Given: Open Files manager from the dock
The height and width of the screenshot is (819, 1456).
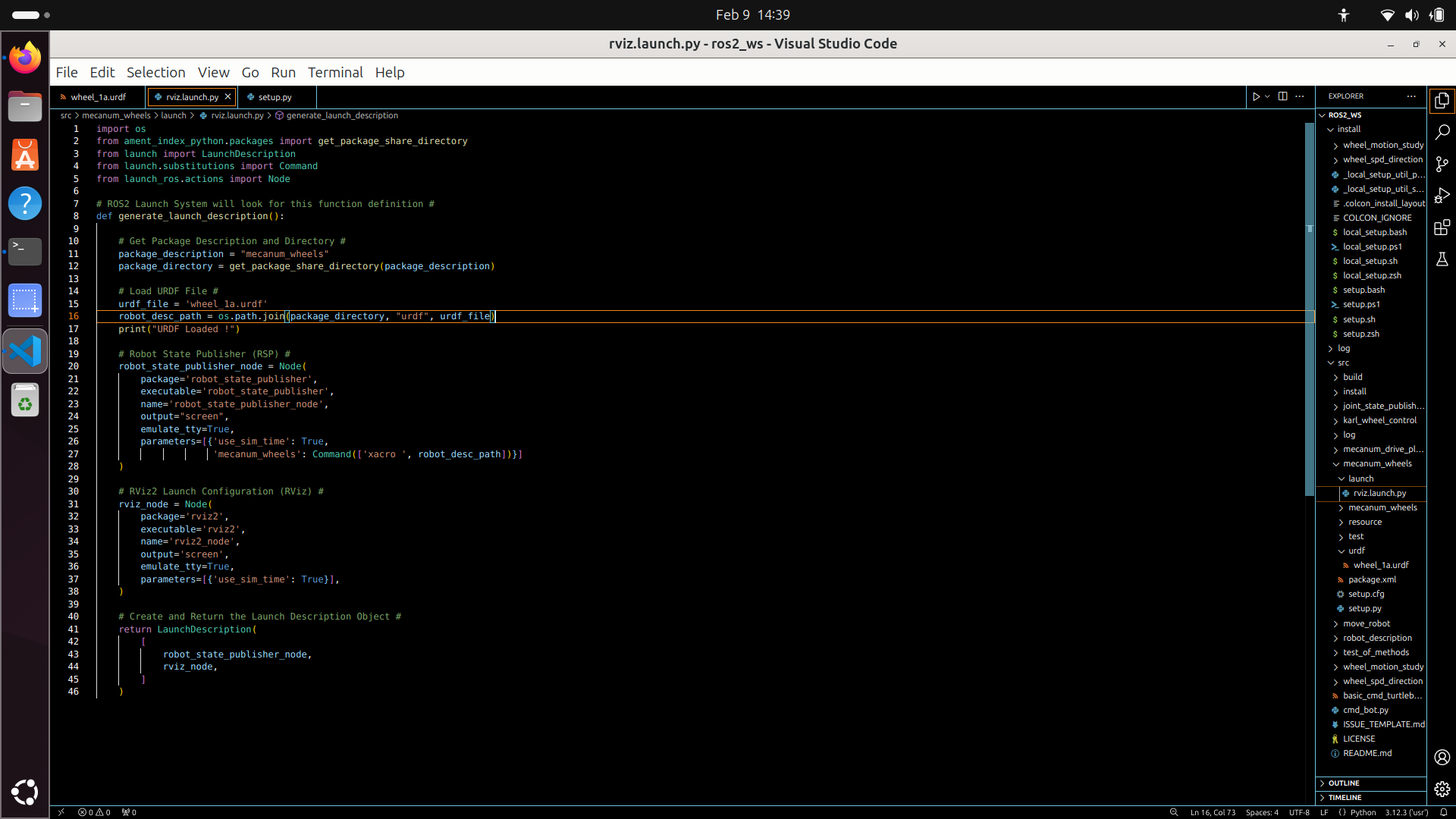Looking at the screenshot, I should click(x=25, y=106).
